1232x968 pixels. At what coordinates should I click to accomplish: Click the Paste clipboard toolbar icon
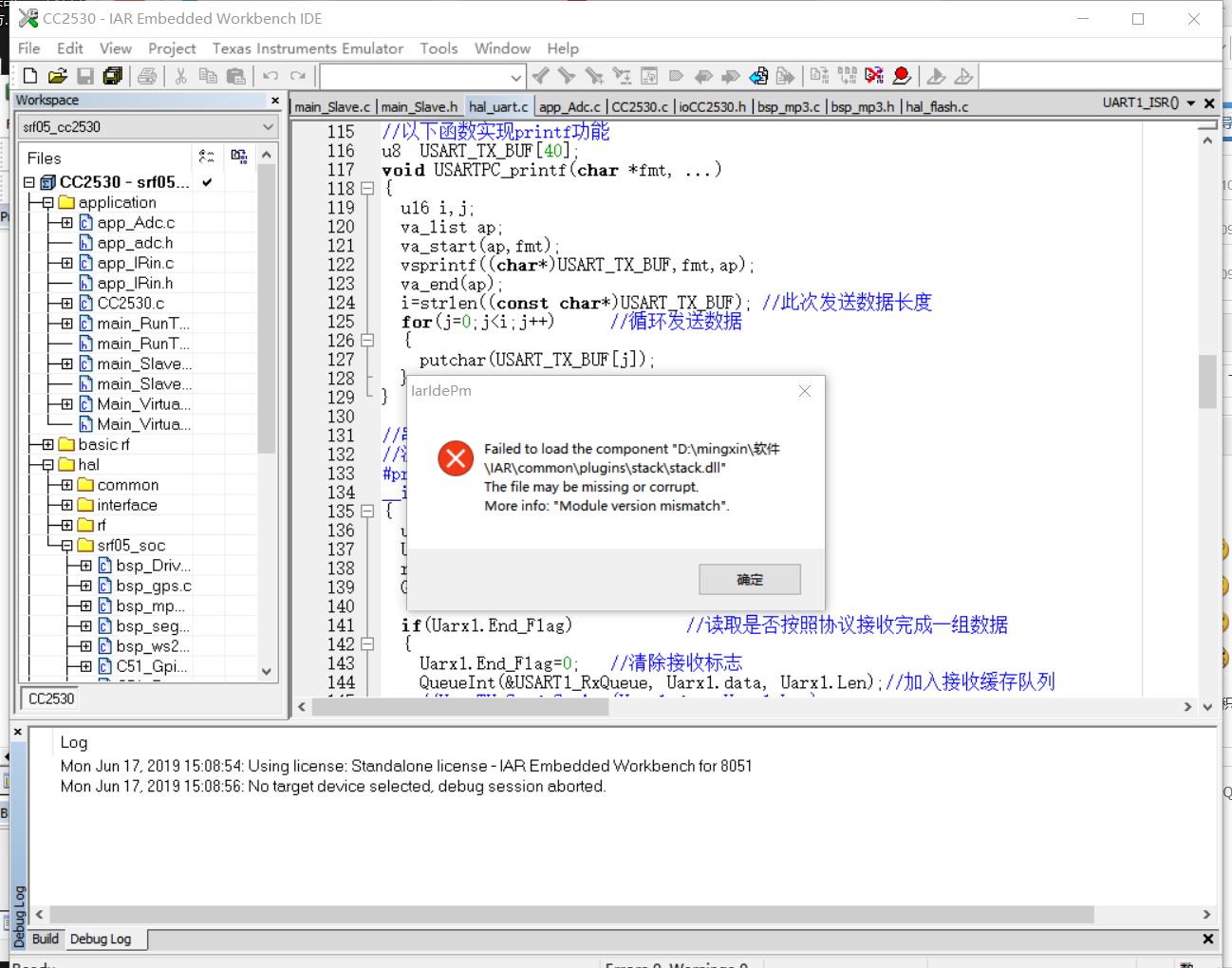click(235, 76)
